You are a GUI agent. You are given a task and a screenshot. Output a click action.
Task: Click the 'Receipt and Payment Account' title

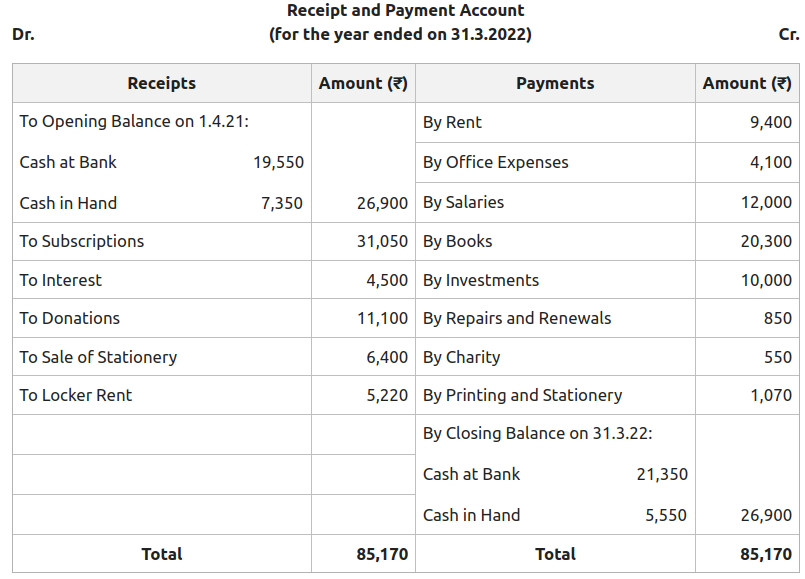405,11
